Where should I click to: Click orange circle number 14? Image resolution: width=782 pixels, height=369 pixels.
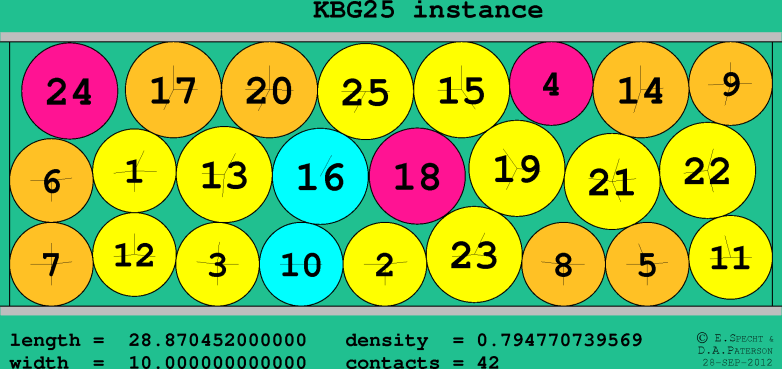[641, 90]
